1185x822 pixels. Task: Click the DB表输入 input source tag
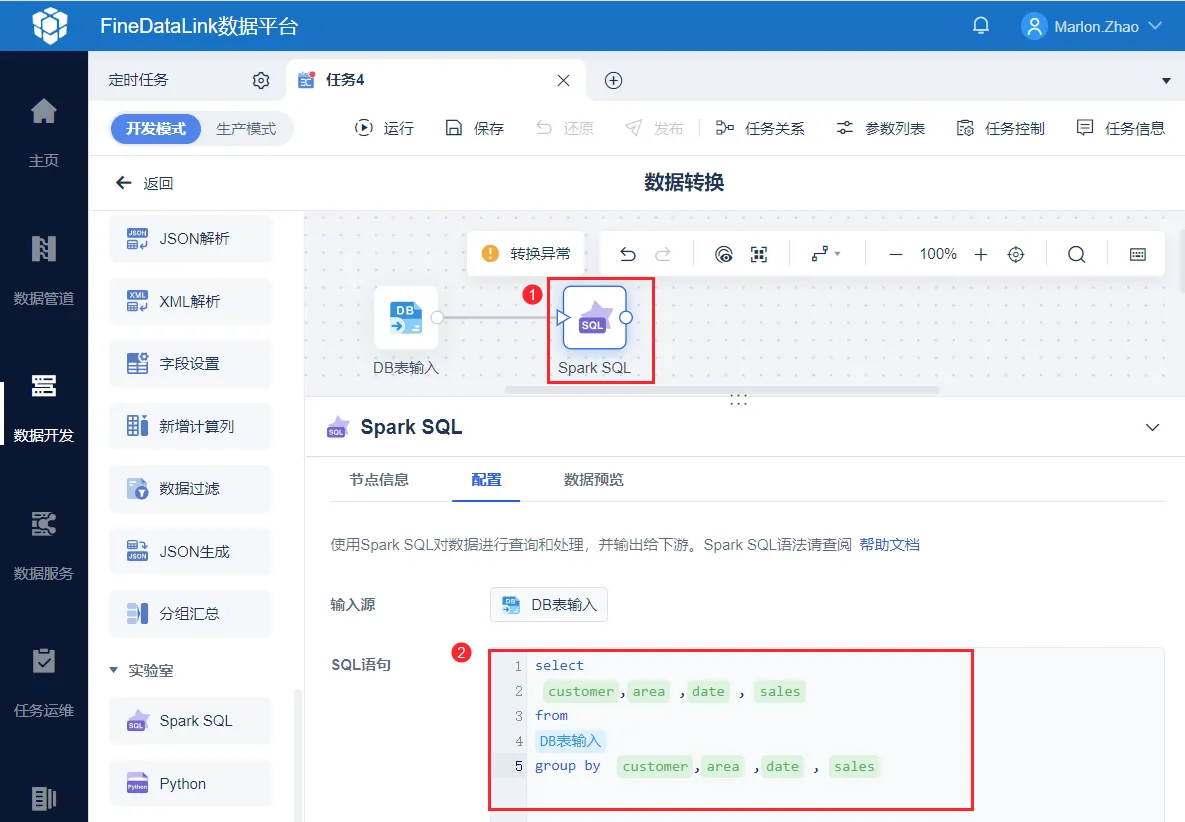[549, 604]
